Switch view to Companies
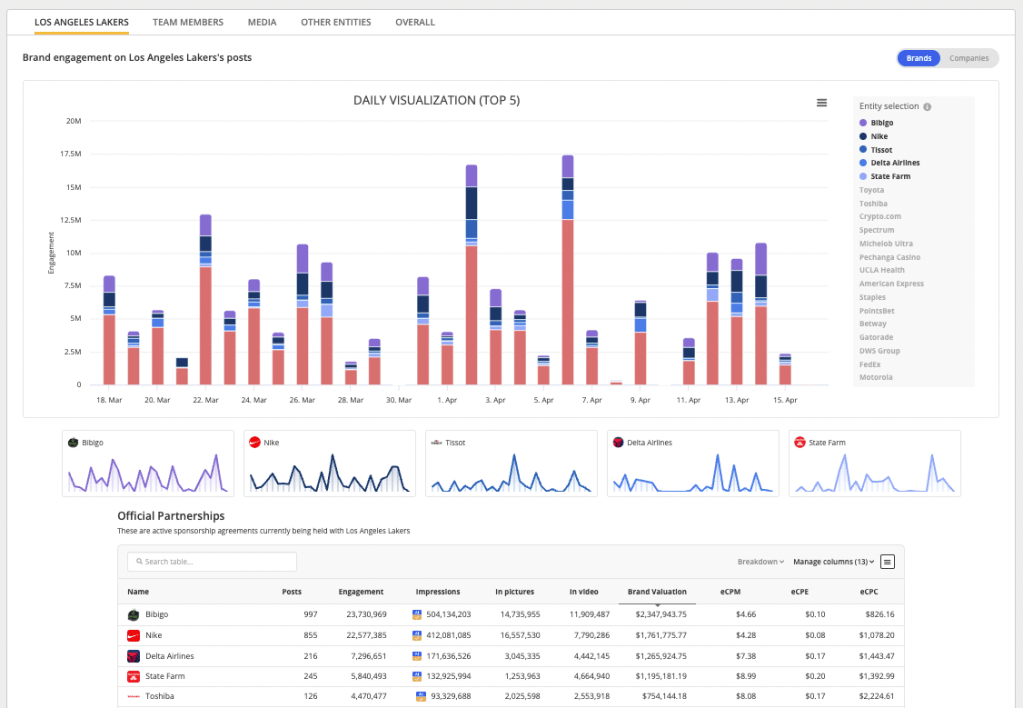This screenshot has height=708, width=1023. click(x=968, y=58)
